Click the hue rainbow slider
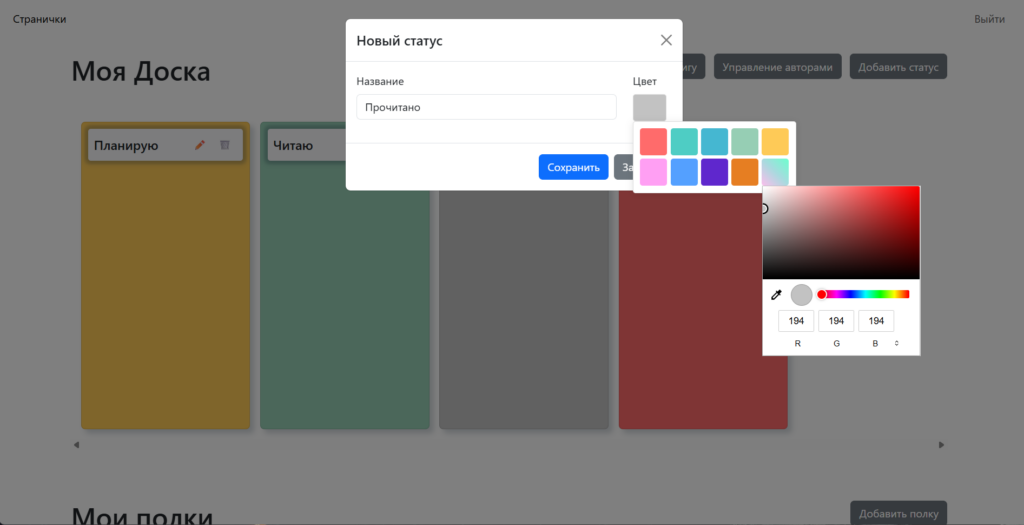Screen dimensions: 1024x525 (x=865, y=294)
